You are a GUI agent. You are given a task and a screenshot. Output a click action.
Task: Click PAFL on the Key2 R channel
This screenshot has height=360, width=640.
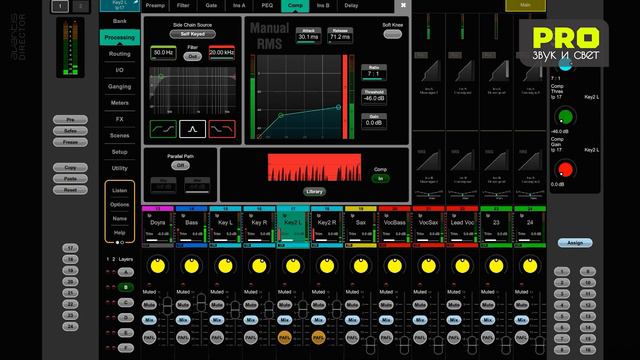[318, 338]
